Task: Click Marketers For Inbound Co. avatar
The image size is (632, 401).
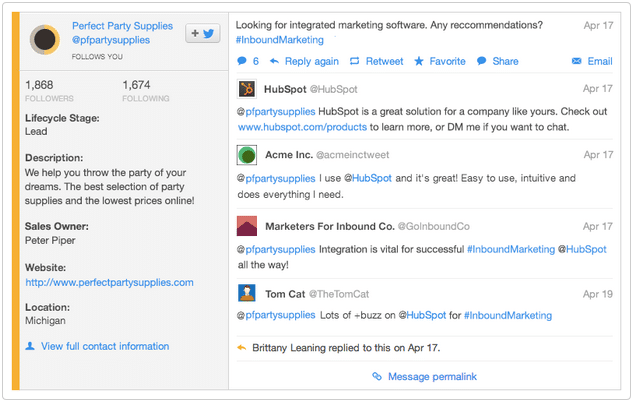Action: (247, 226)
